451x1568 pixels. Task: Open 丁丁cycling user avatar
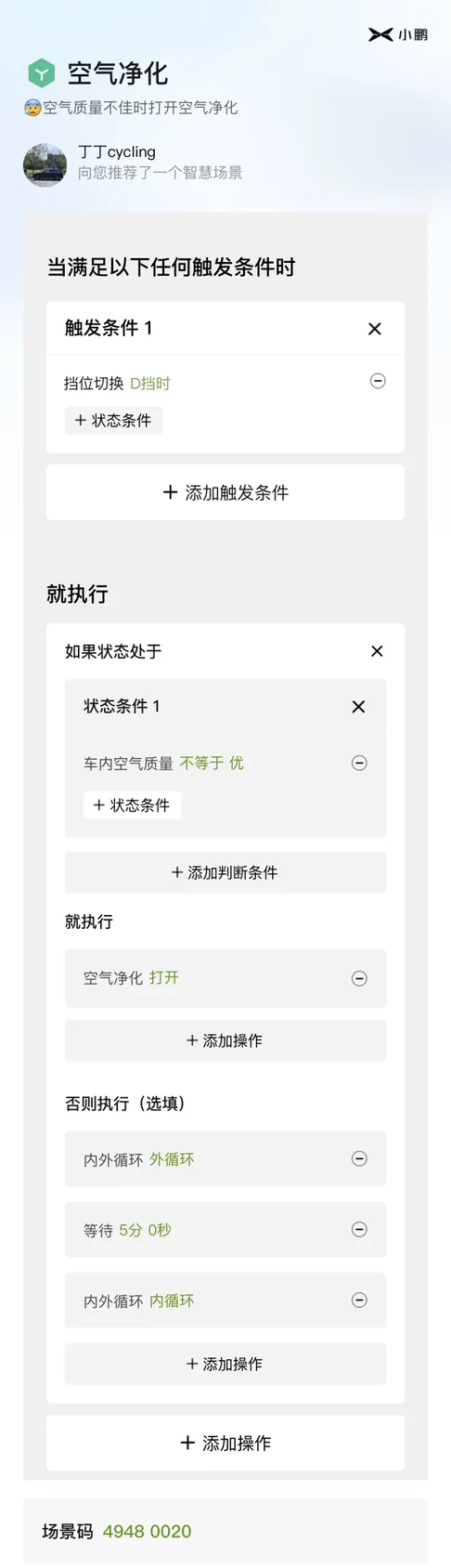(45, 164)
